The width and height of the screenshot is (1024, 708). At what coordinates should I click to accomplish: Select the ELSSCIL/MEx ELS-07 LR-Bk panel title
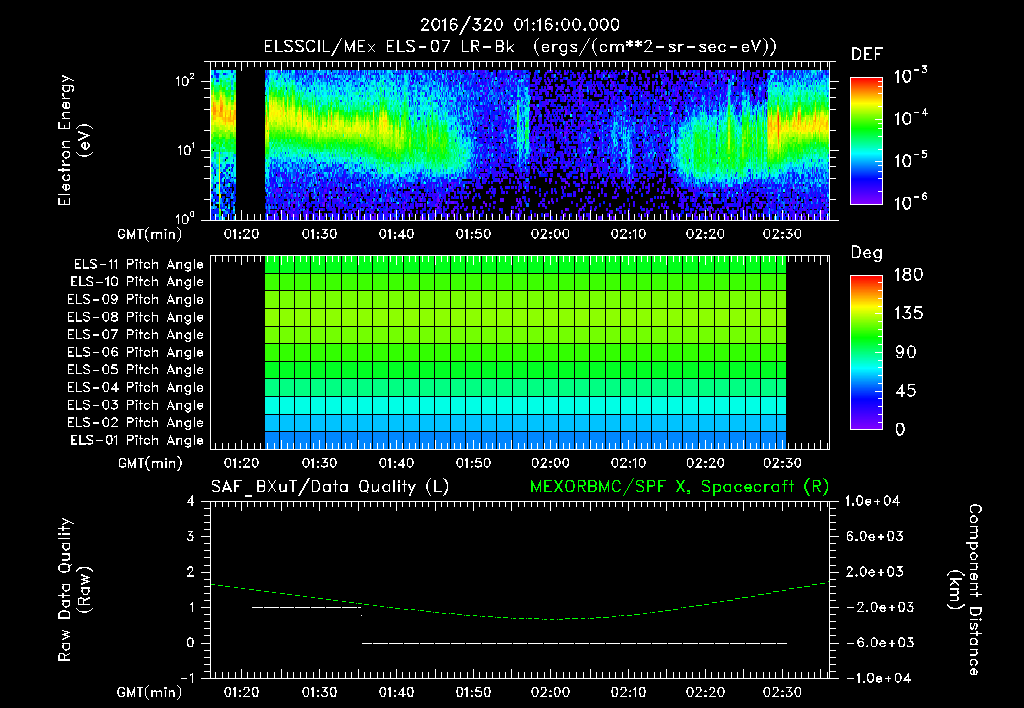[520, 47]
